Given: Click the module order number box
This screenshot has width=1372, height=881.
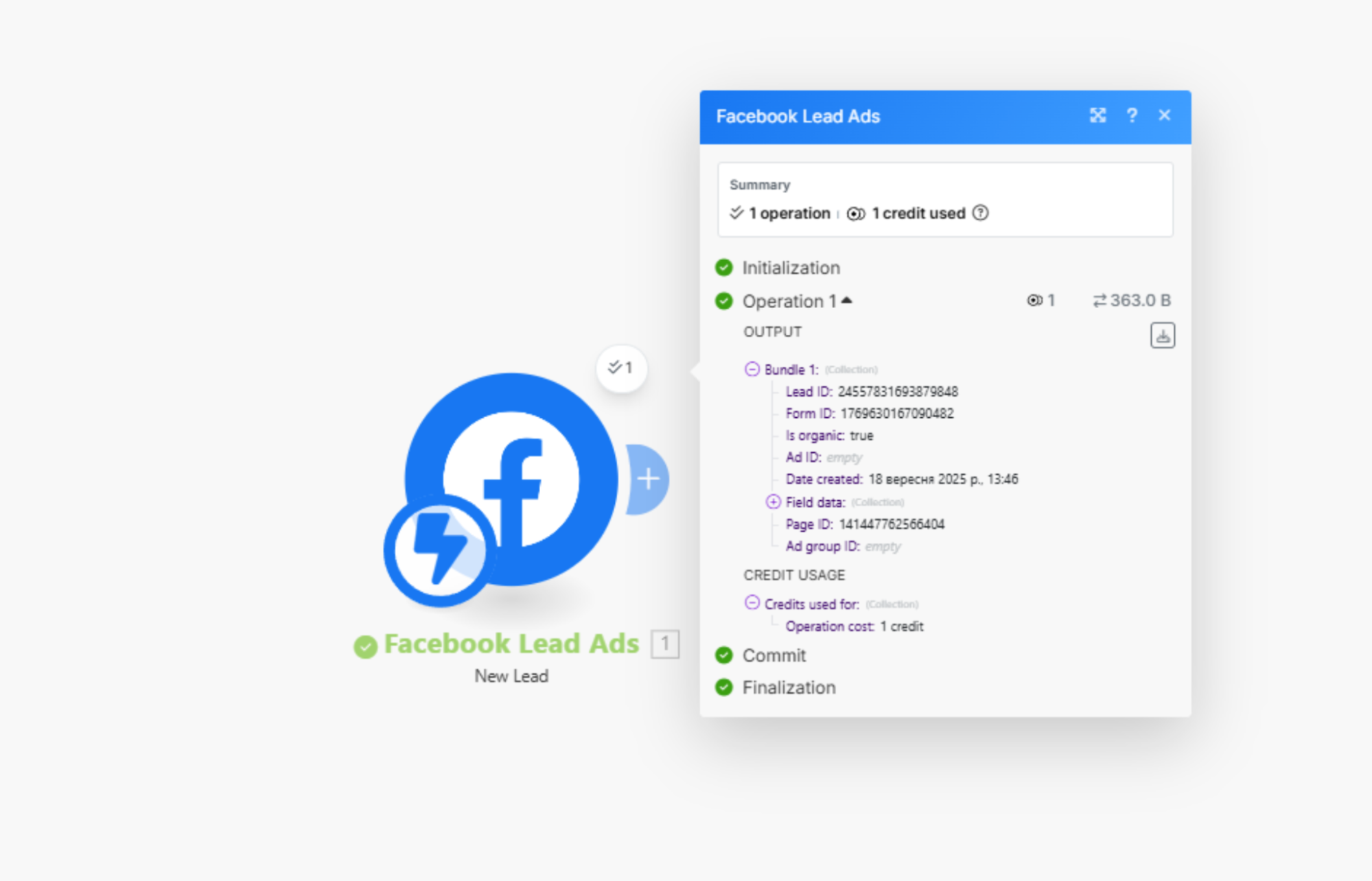Looking at the screenshot, I should (x=664, y=644).
